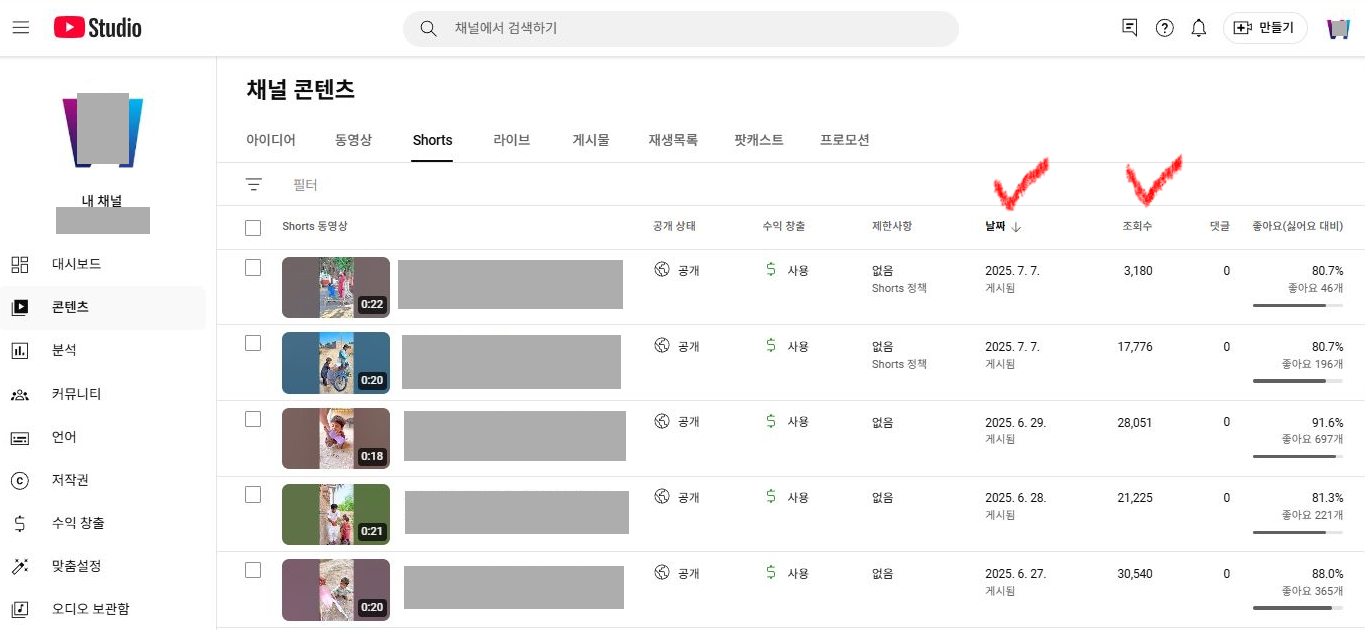Click globe visibility icon of 30,540 views row
Screen dimensions: 1365x630
pos(661,573)
